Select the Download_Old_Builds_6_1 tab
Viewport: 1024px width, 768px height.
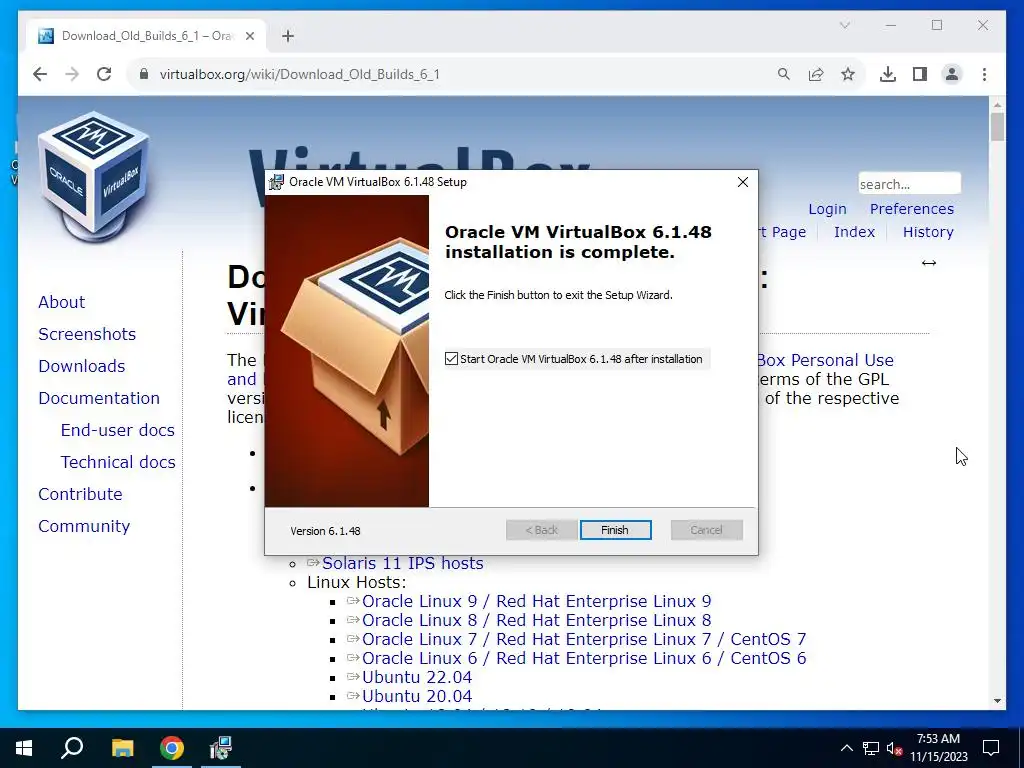click(146, 36)
